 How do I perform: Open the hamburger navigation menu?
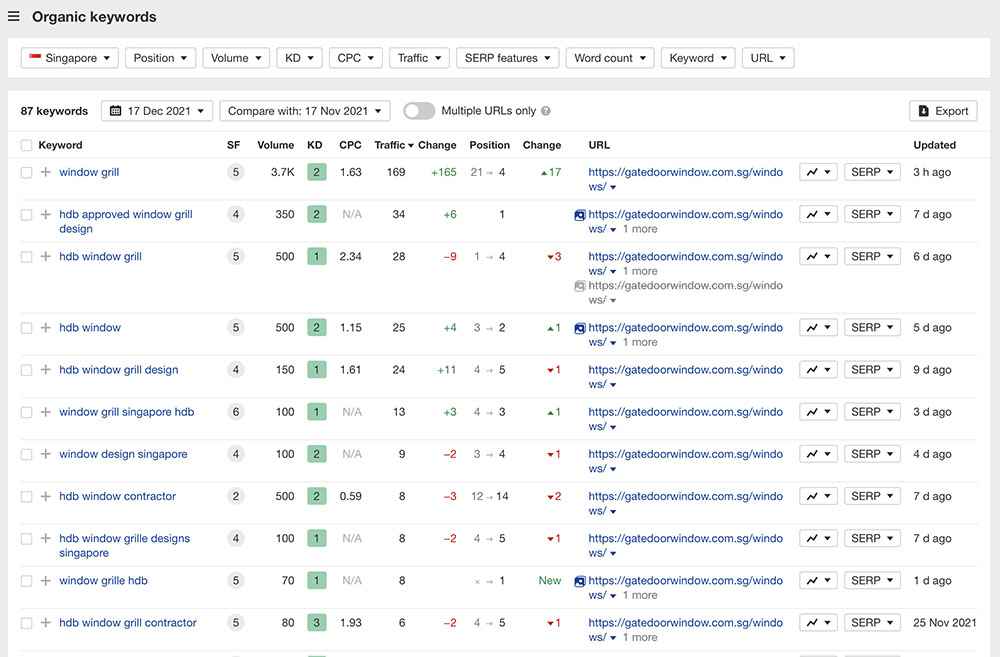pyautogui.click(x=14, y=16)
